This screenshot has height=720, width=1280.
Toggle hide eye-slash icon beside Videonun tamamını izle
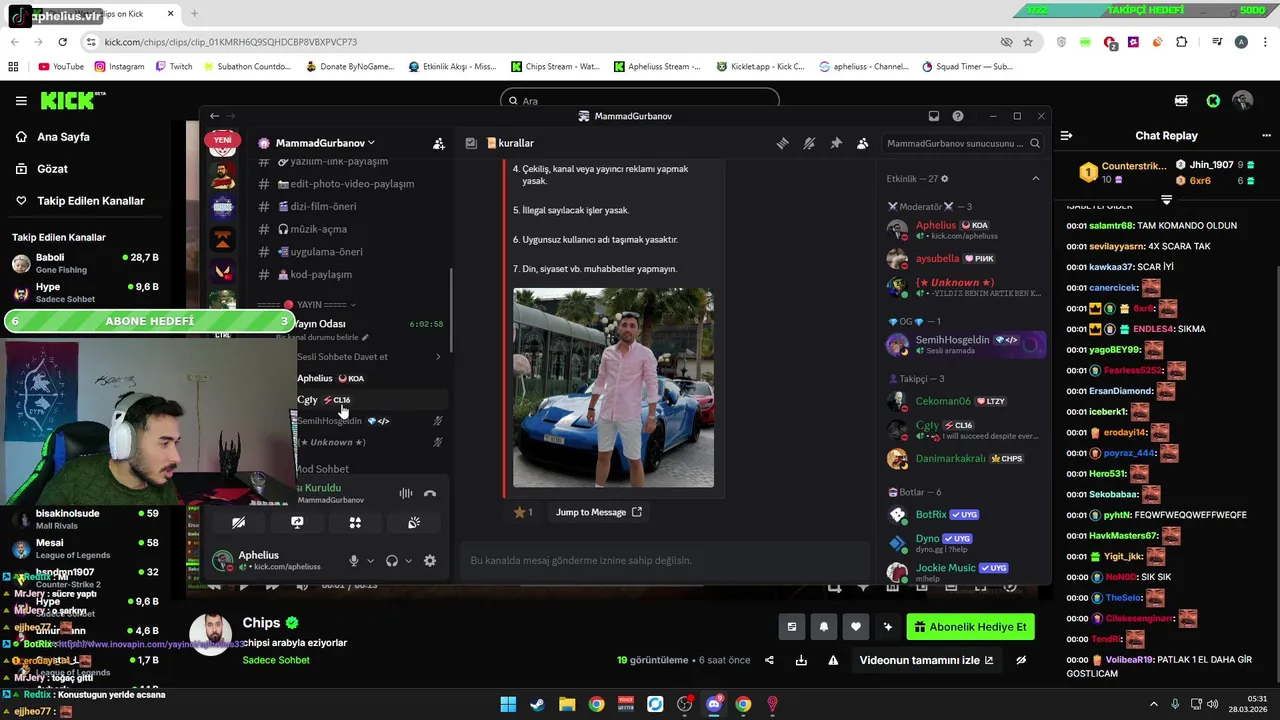(x=1021, y=660)
